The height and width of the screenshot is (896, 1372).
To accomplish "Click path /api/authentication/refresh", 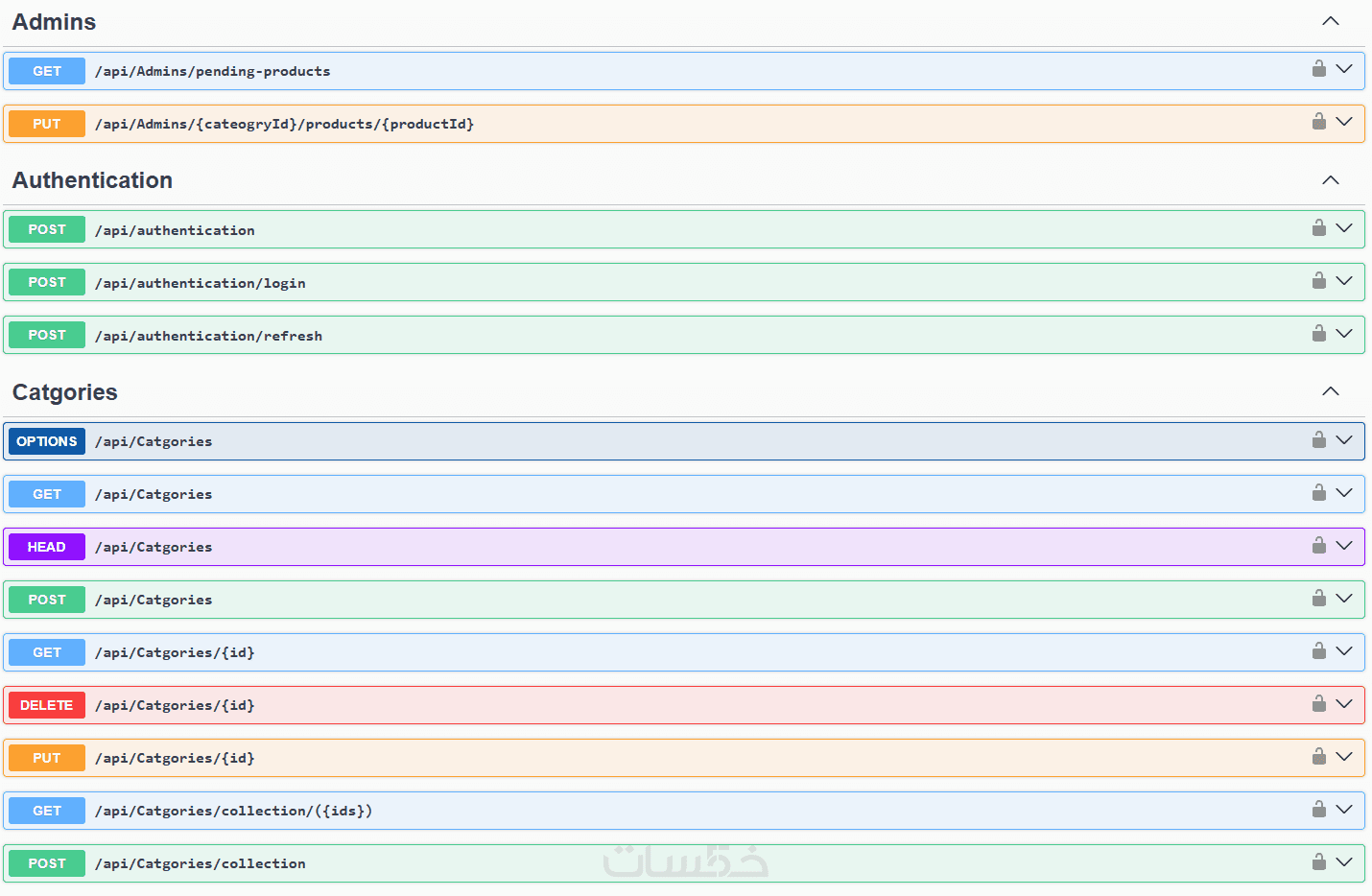I will (208, 336).
